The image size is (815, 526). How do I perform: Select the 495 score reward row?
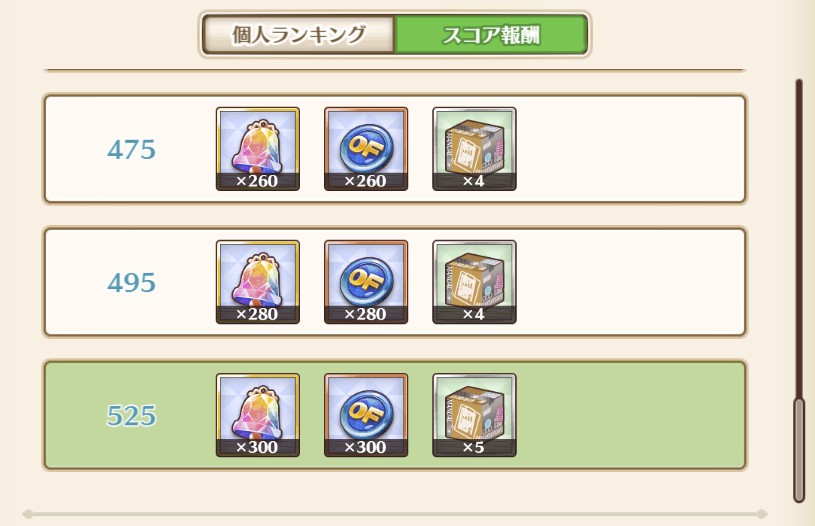(x=395, y=282)
